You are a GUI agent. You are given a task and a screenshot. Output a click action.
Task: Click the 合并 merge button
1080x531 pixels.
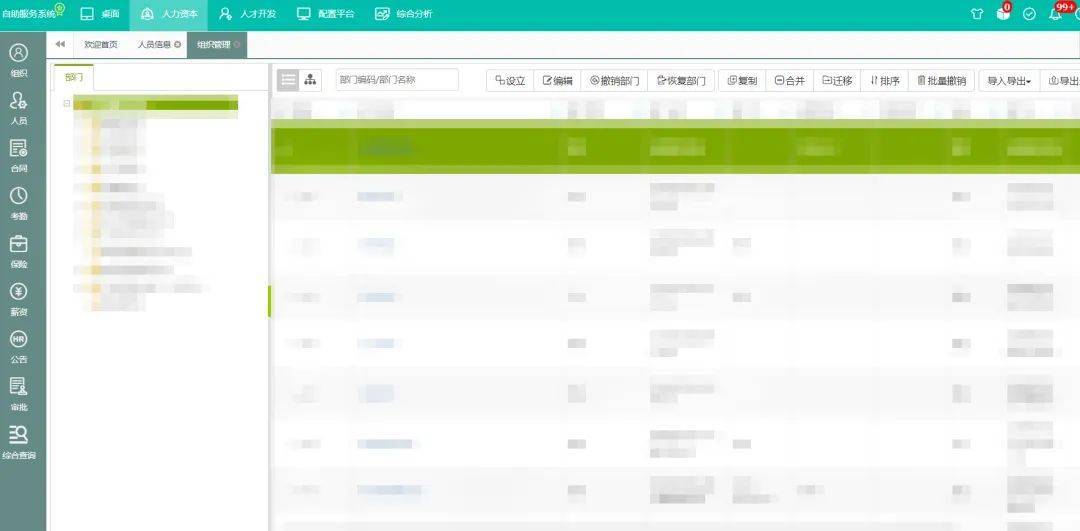(789, 81)
